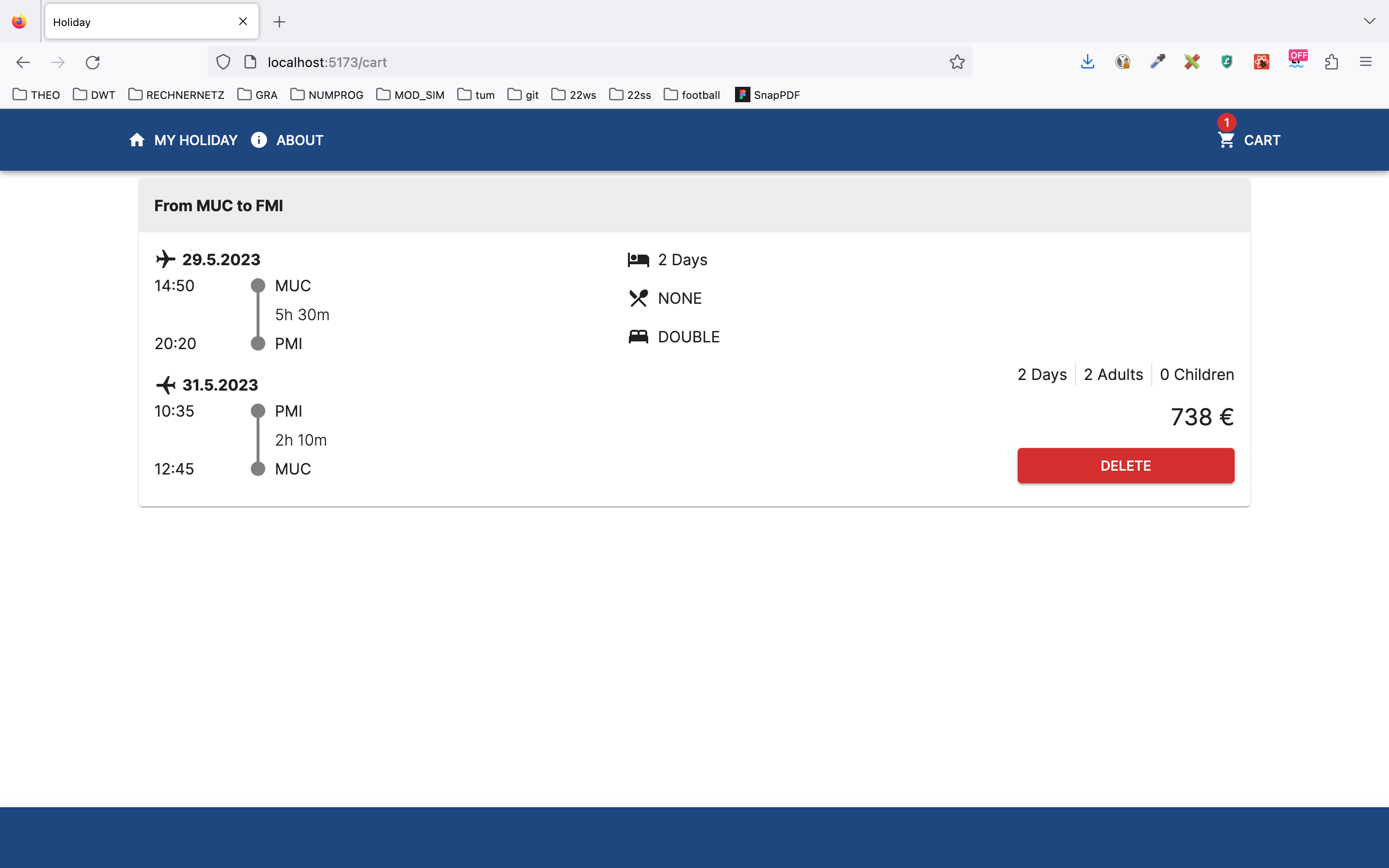The width and height of the screenshot is (1389, 868).
Task: Expand the list all tabs chevron
Action: (1370, 21)
